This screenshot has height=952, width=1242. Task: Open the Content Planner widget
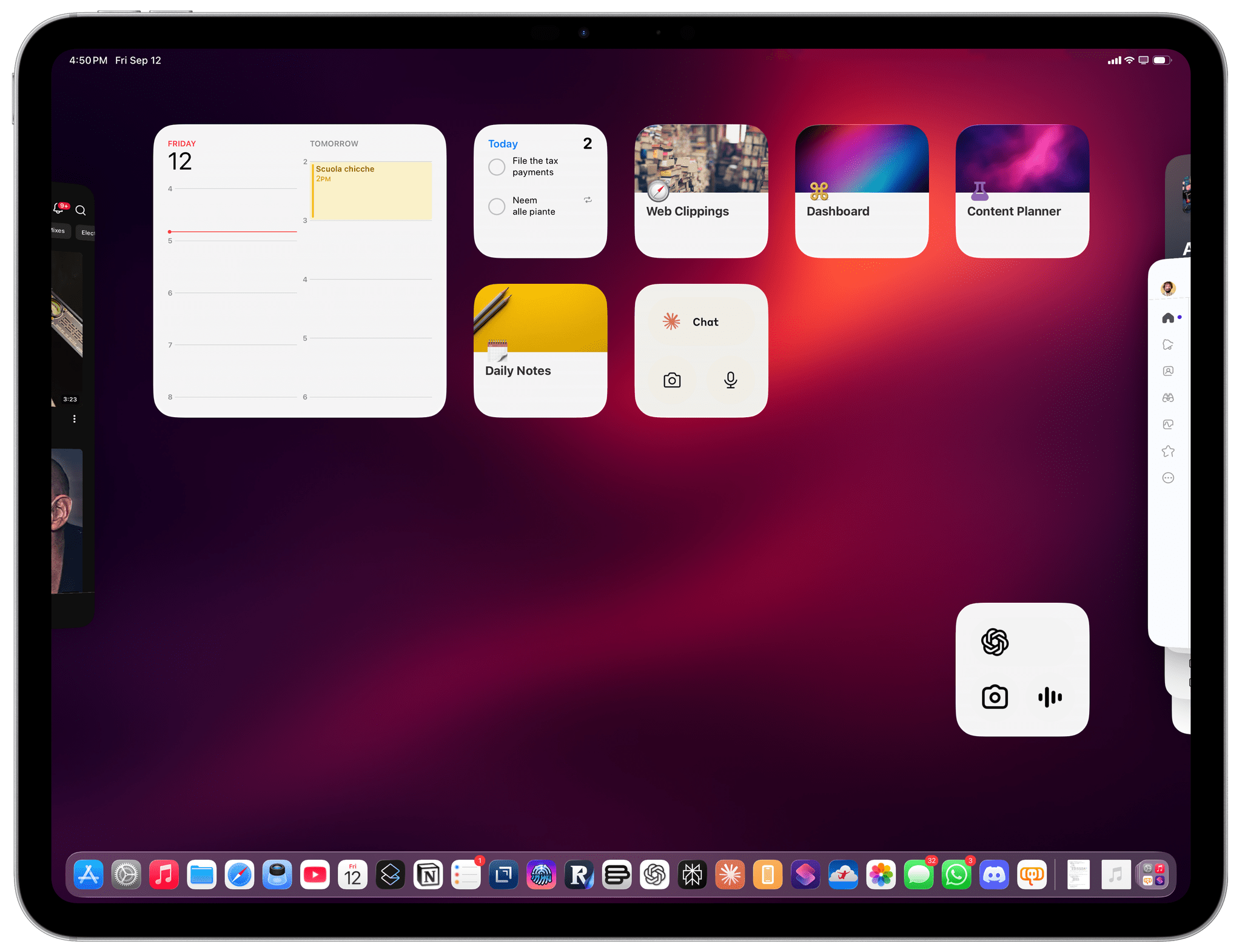(1022, 191)
